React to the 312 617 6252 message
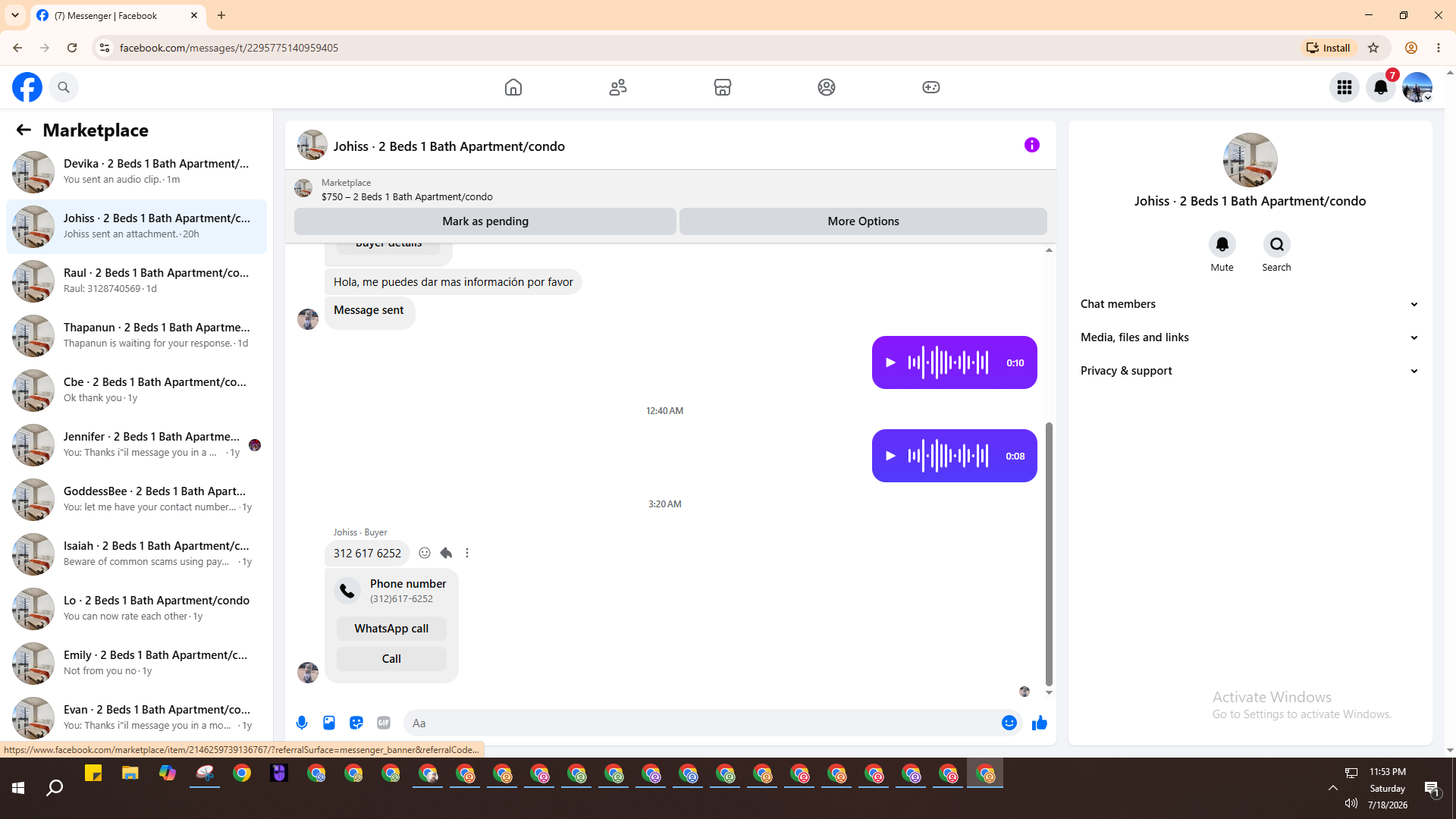The height and width of the screenshot is (819, 1456). pyautogui.click(x=425, y=553)
